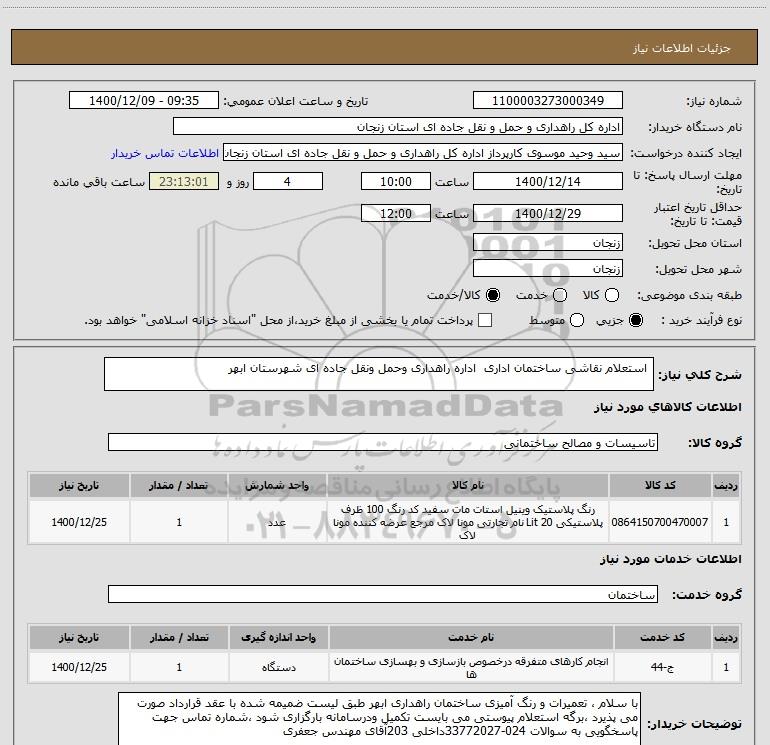Click the کد خدمت column header
The width and height of the screenshot is (770, 745).
pyautogui.click(x=662, y=637)
